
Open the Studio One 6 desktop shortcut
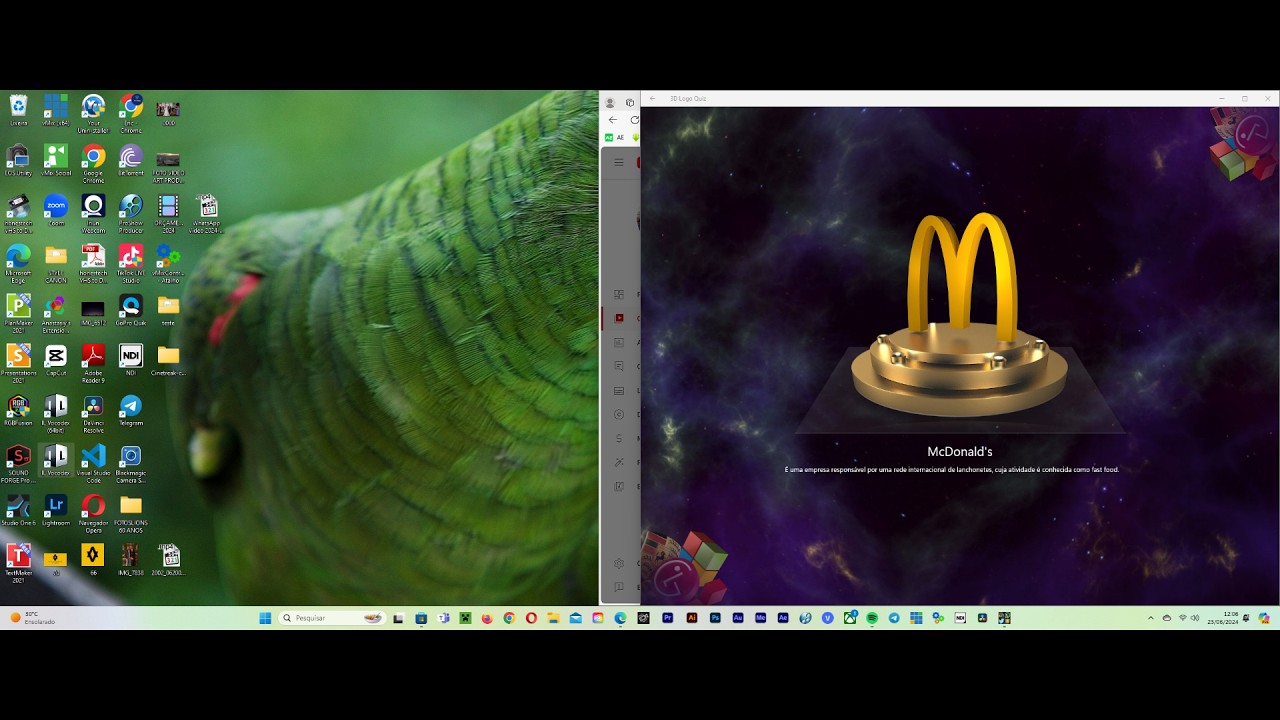click(18, 511)
